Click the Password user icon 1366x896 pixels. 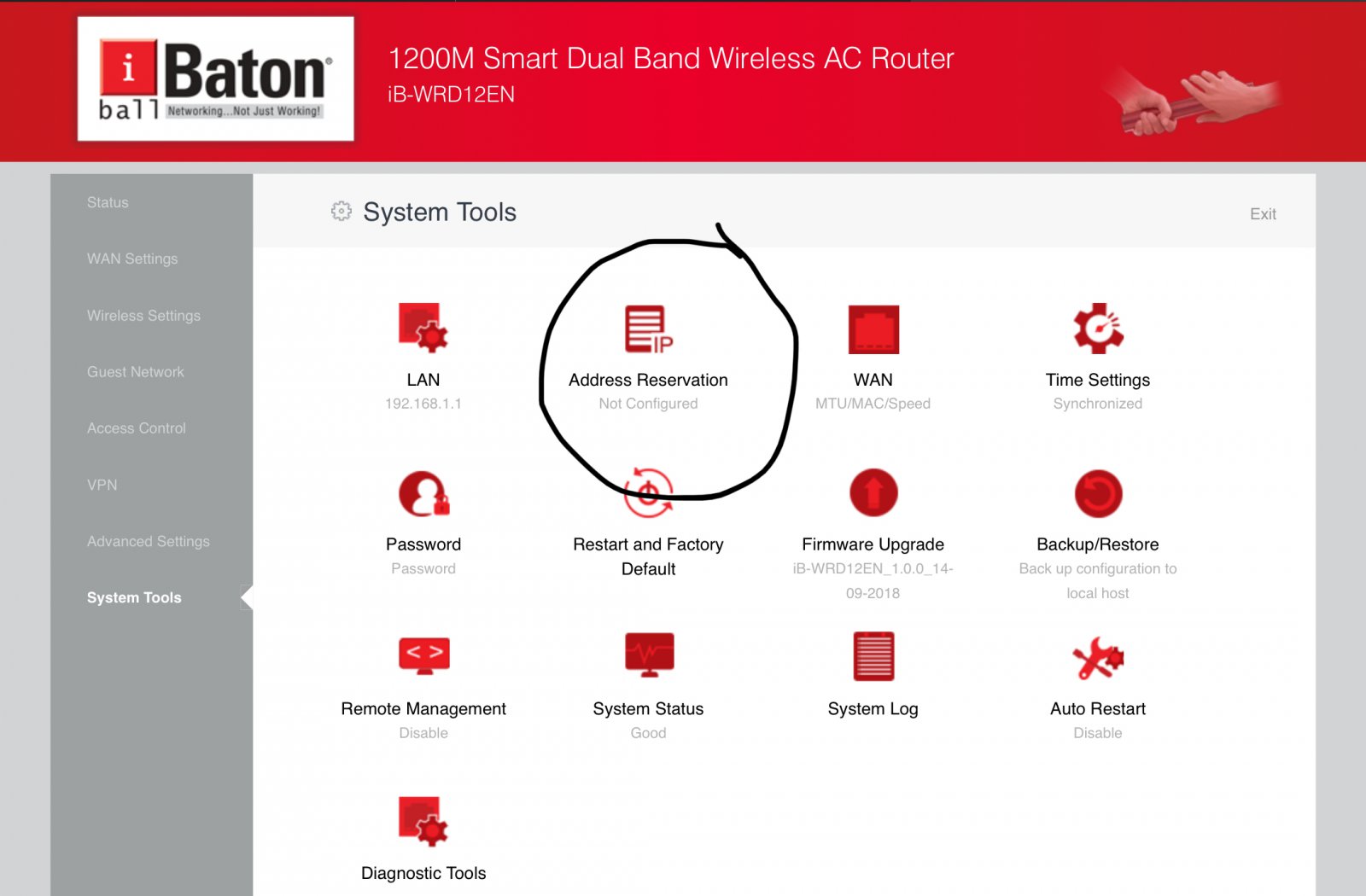(423, 494)
